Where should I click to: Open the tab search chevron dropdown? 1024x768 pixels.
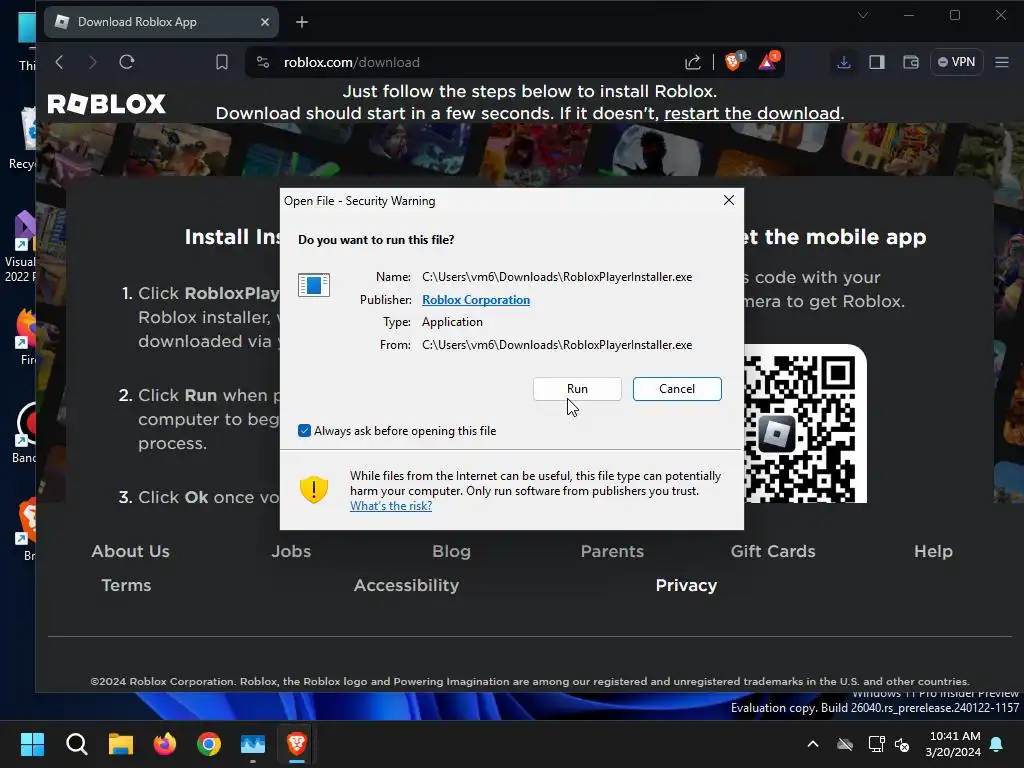coord(863,15)
